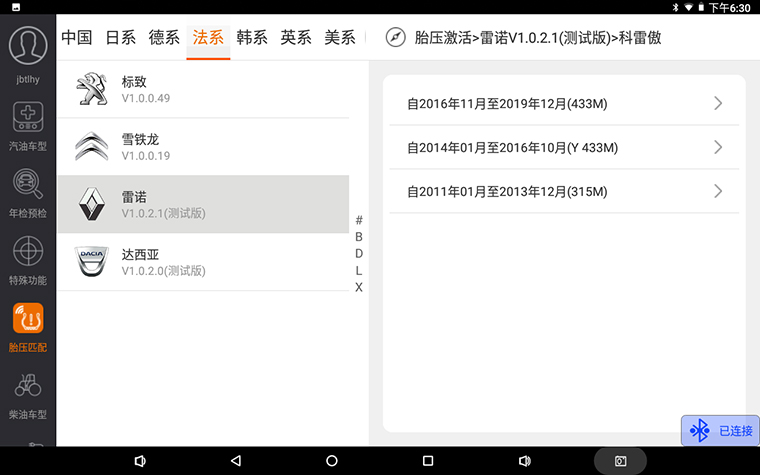760x475 pixels.
Task: Choose the 雪铁龙 brand name
Action: [140, 139]
